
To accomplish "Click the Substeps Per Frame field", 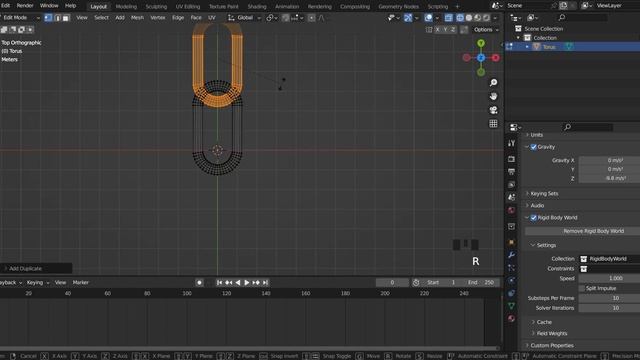I will click(609, 298).
